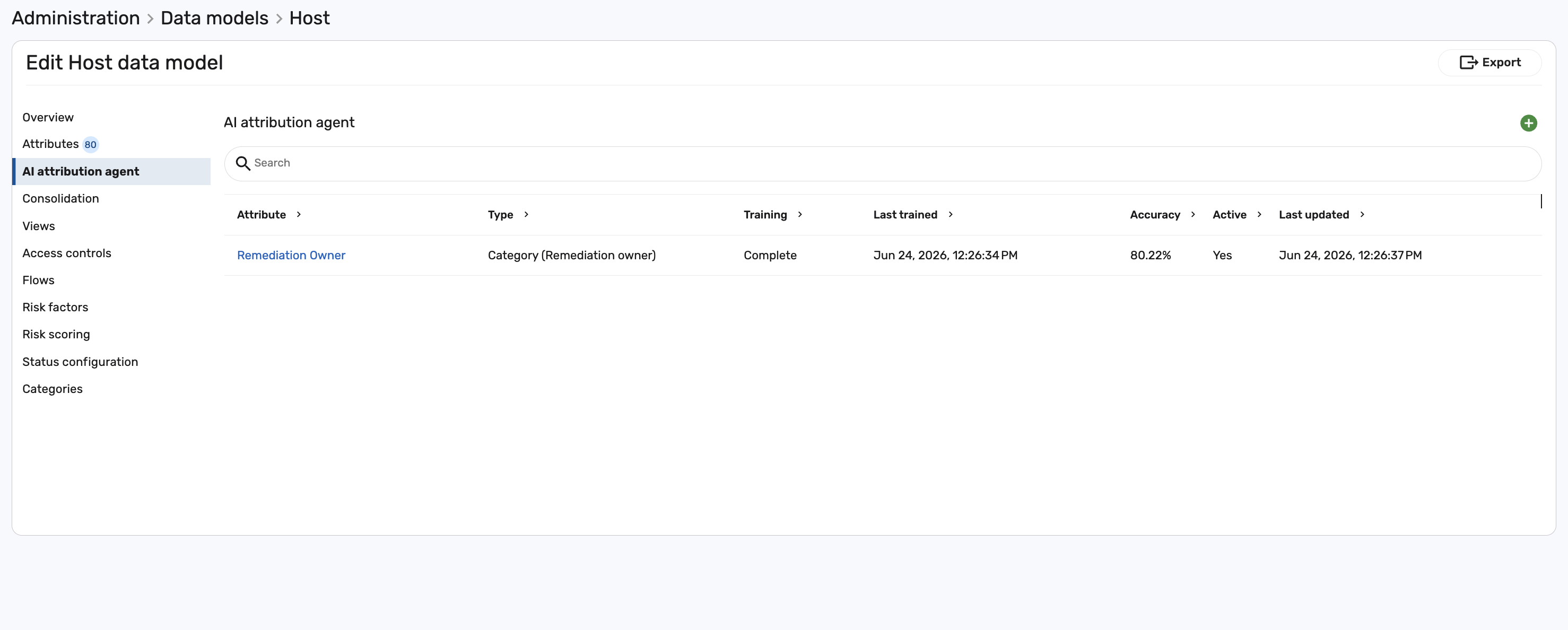Open the Status configuration section
The image size is (1568, 630).
pos(80,362)
